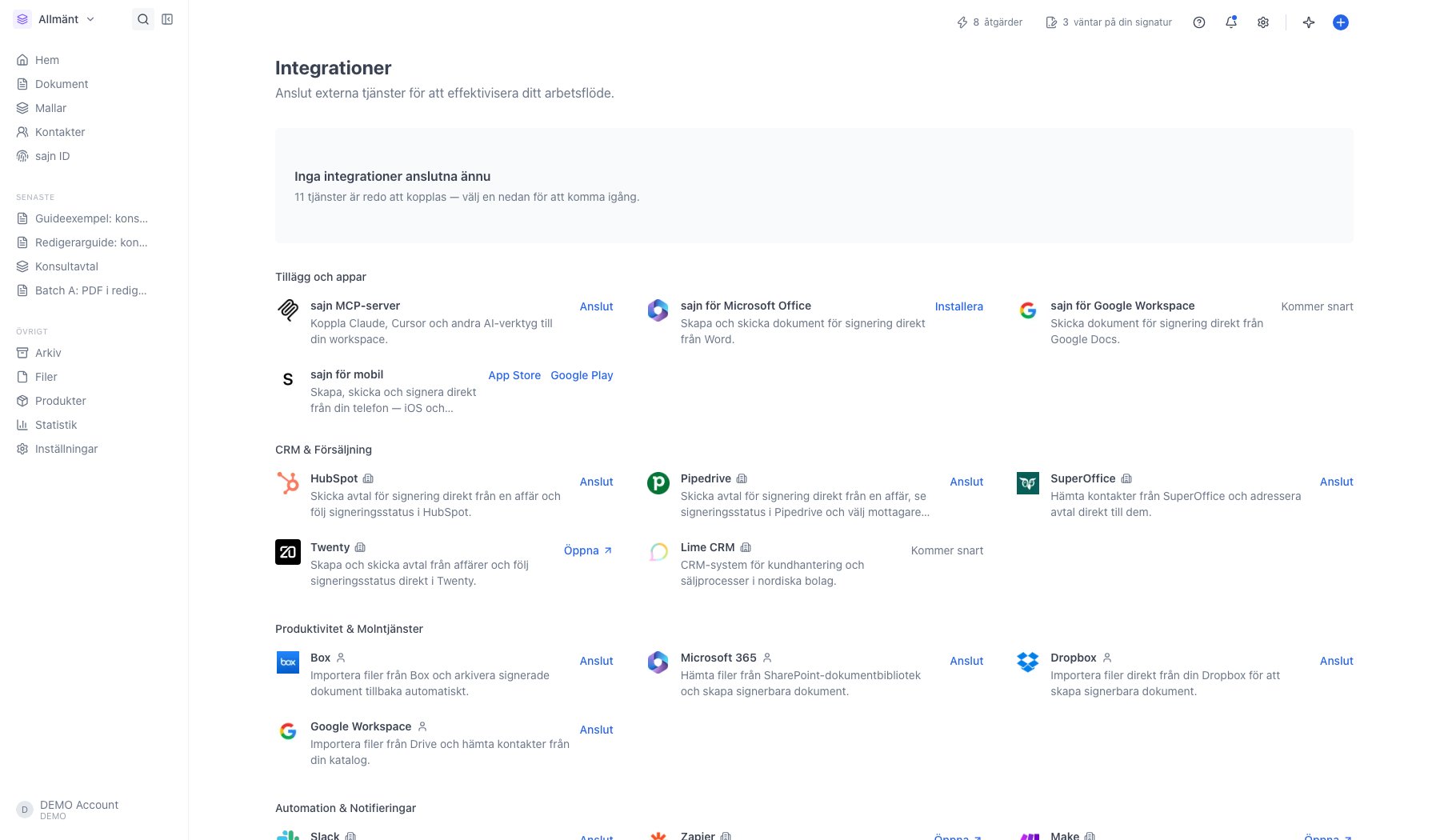Open notifications bell icon

click(1231, 22)
